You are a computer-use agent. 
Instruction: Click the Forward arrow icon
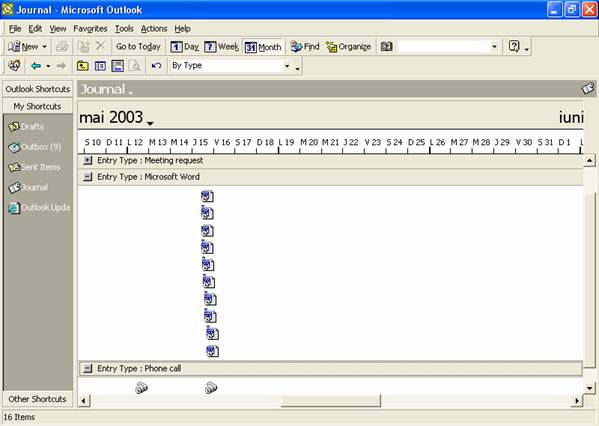[x=61, y=66]
